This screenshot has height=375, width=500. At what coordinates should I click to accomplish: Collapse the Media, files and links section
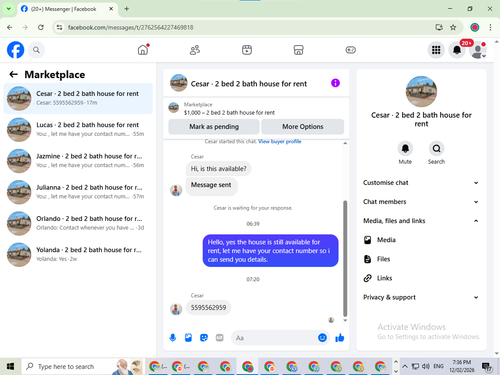tap(421, 221)
